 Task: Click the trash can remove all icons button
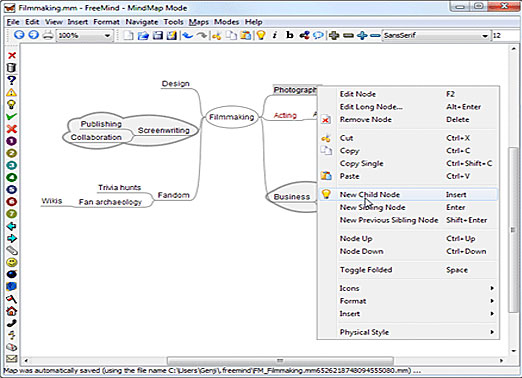tap(12, 68)
